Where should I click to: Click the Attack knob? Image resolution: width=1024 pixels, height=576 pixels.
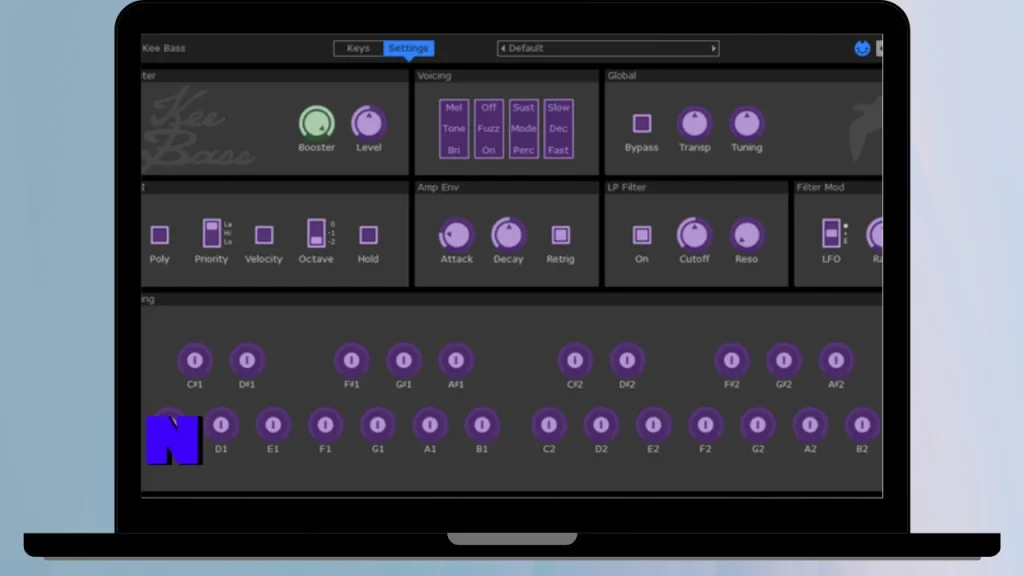456,235
